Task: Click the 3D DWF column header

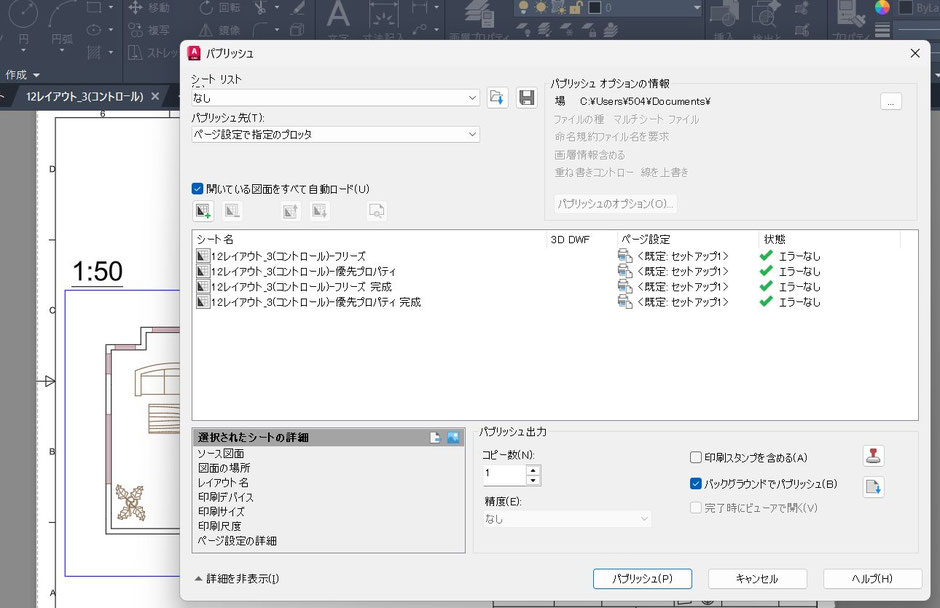Action: 582,239
